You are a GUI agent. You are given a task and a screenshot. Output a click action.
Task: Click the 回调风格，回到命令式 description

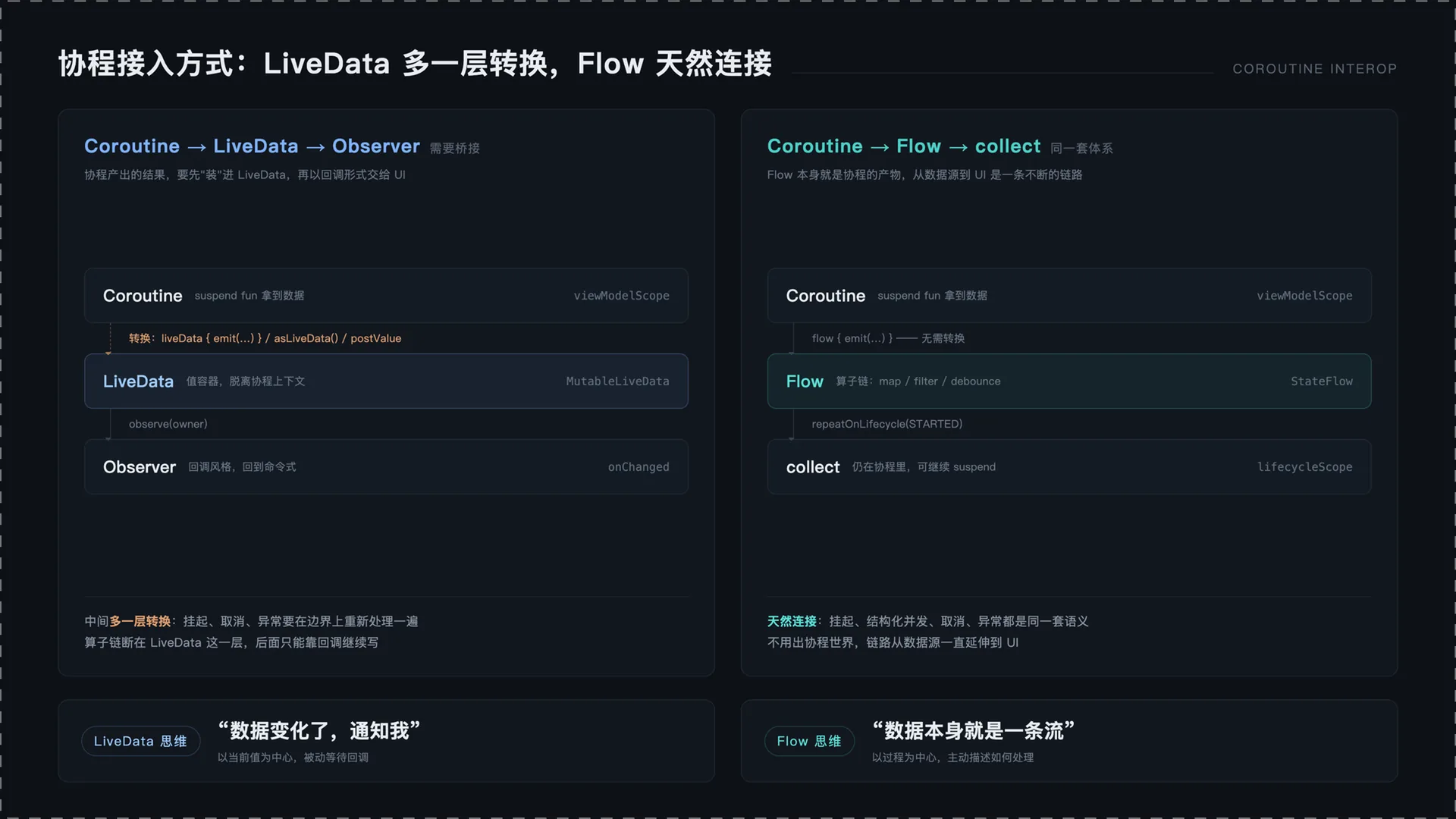tap(242, 467)
